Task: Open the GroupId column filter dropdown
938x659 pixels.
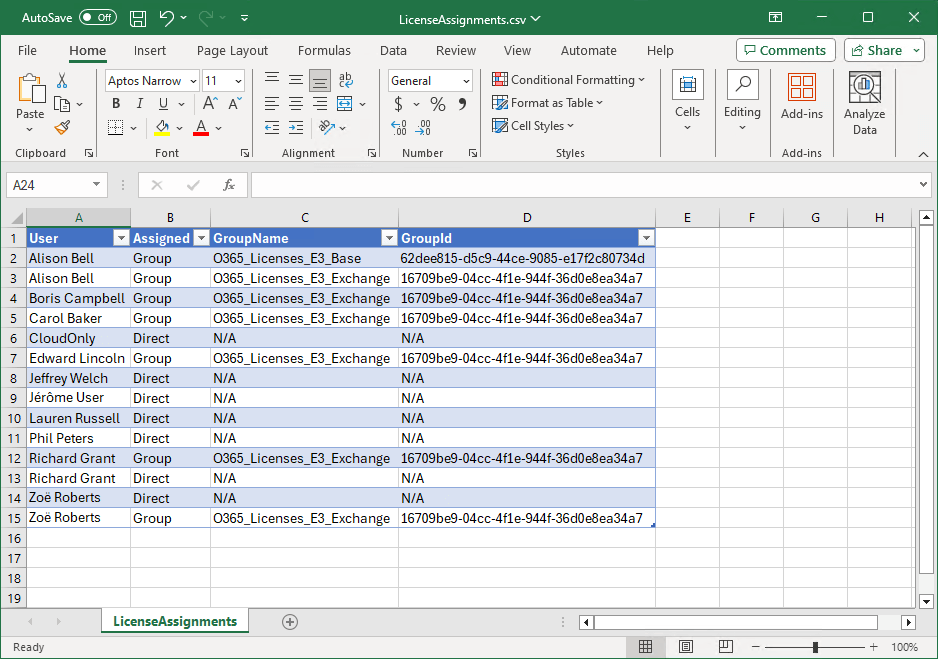Action: pyautogui.click(x=646, y=238)
